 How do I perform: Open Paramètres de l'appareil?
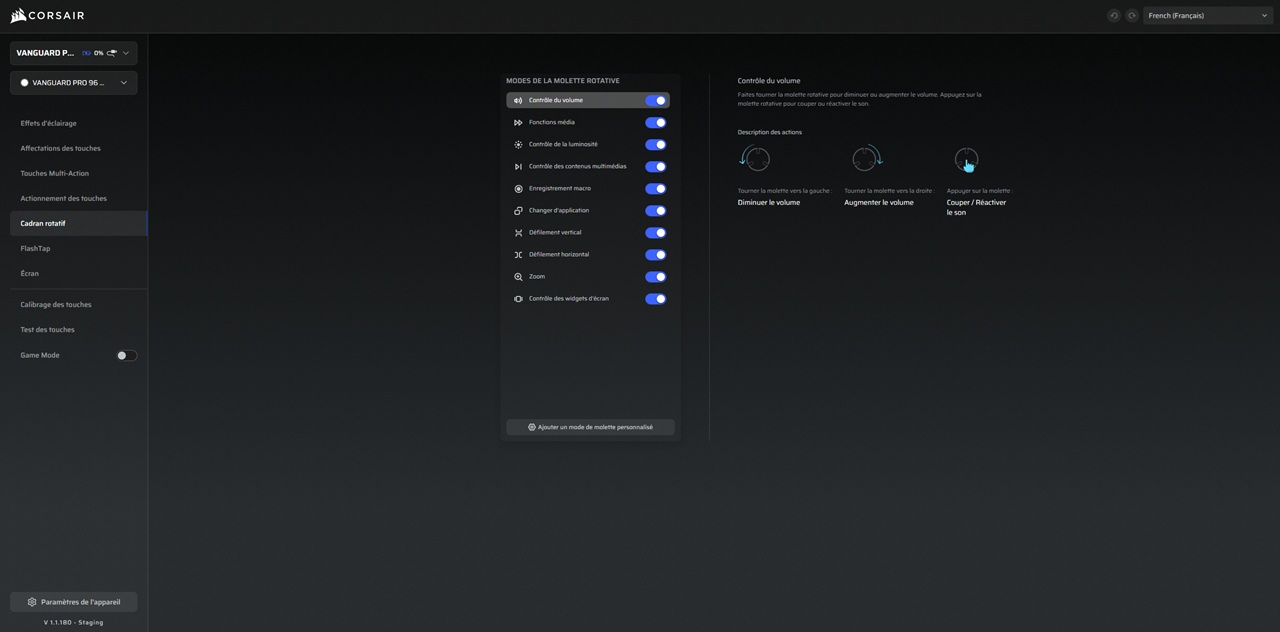coord(73,602)
